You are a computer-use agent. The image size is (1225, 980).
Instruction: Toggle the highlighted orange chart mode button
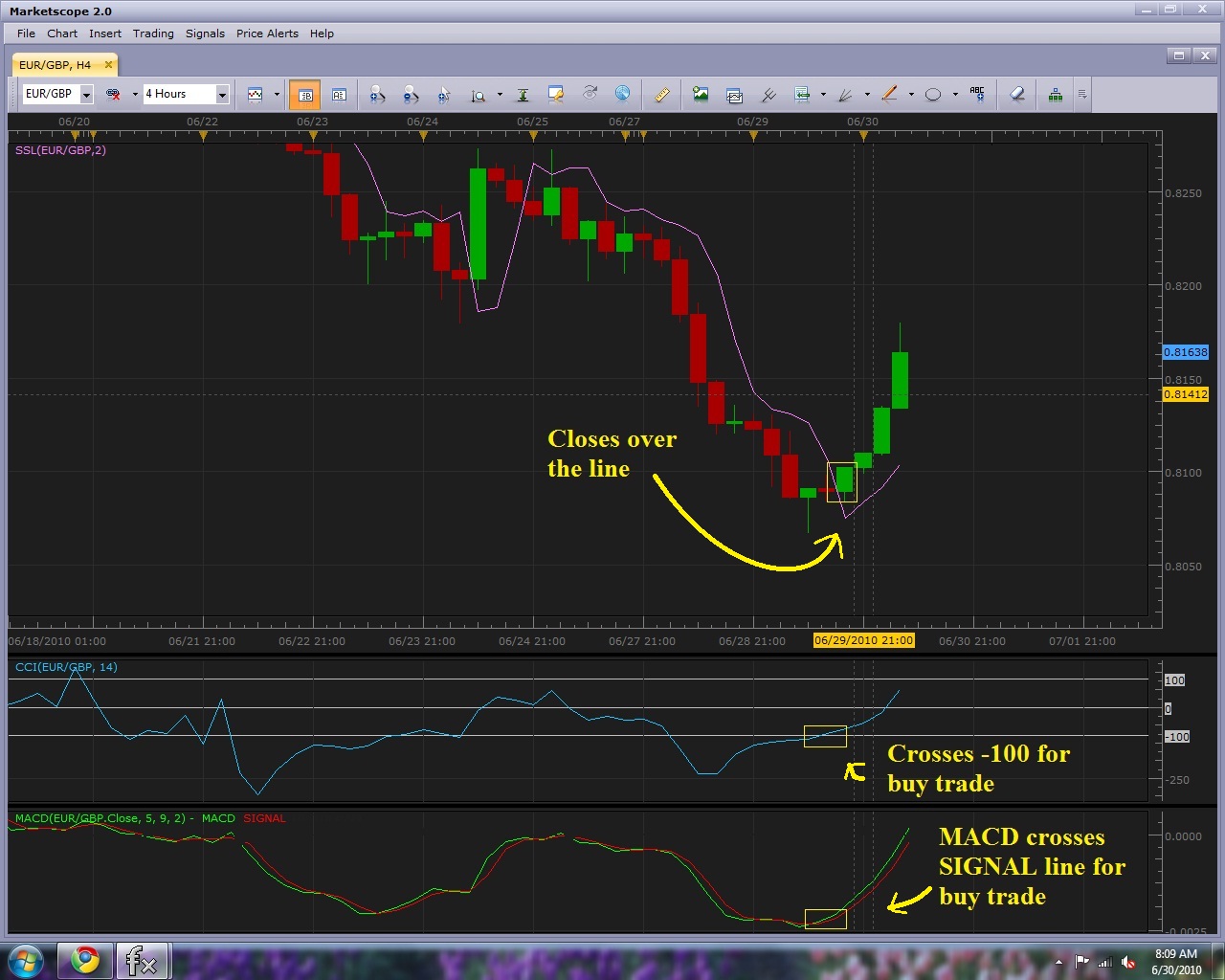point(305,95)
